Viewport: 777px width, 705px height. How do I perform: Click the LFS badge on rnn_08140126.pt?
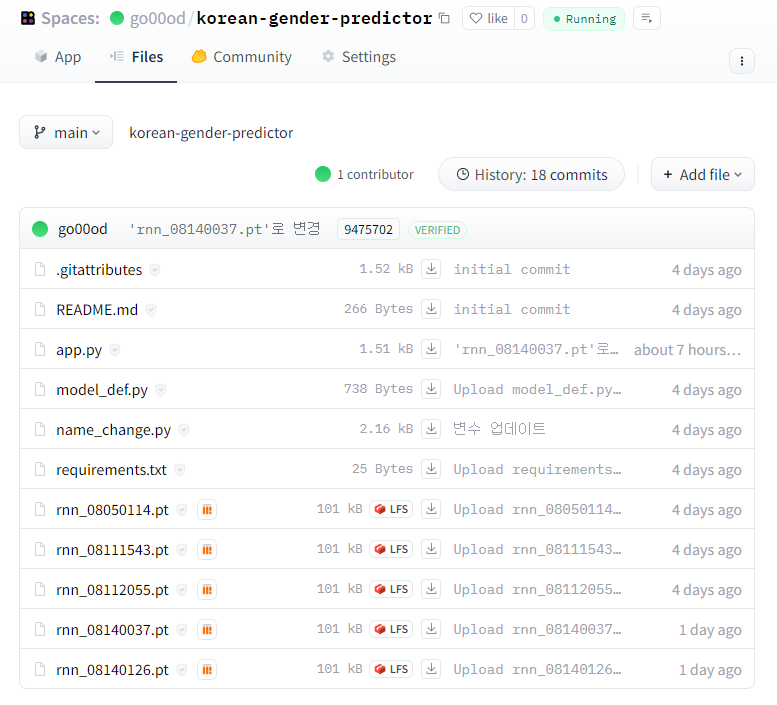[391, 669]
